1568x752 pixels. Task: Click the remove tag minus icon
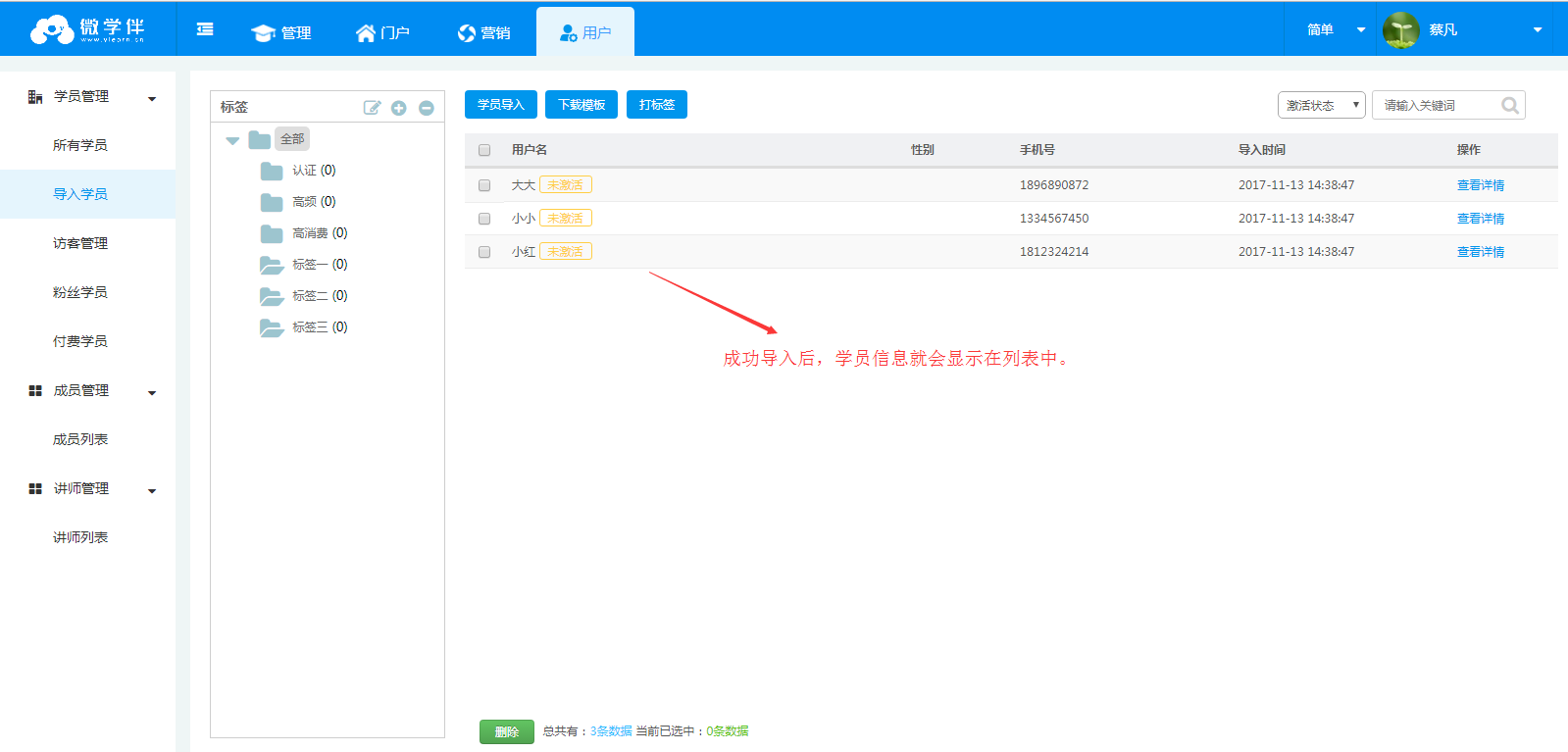click(x=427, y=108)
